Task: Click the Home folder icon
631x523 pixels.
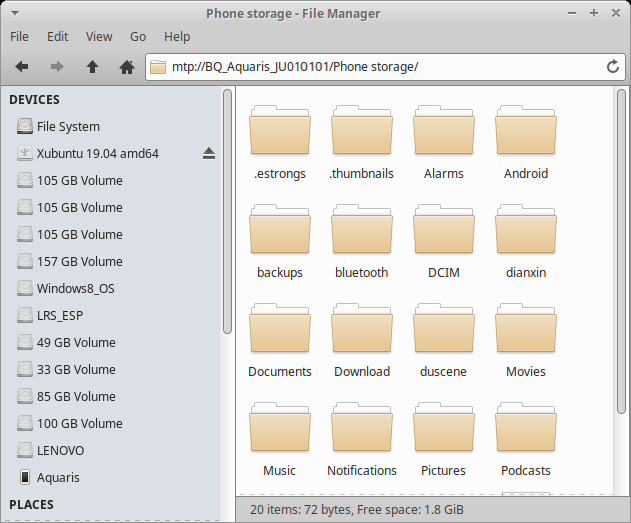Action: point(127,67)
